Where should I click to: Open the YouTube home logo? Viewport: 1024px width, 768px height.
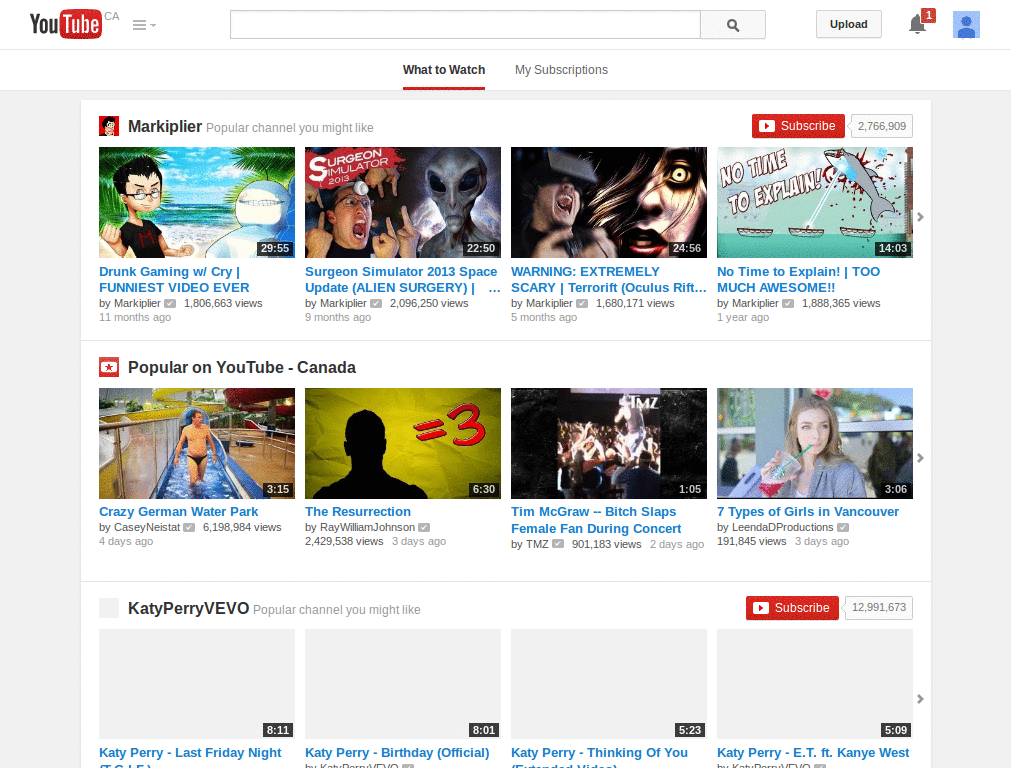(x=66, y=24)
